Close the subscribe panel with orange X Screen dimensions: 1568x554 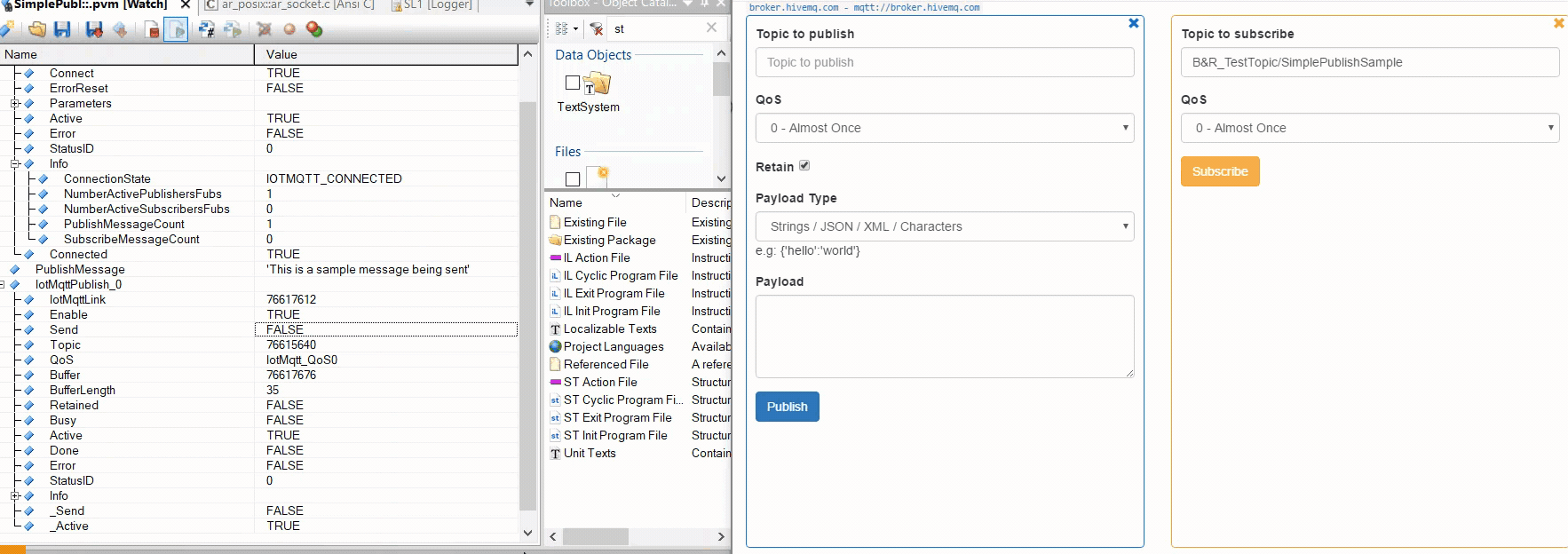pos(1558,23)
